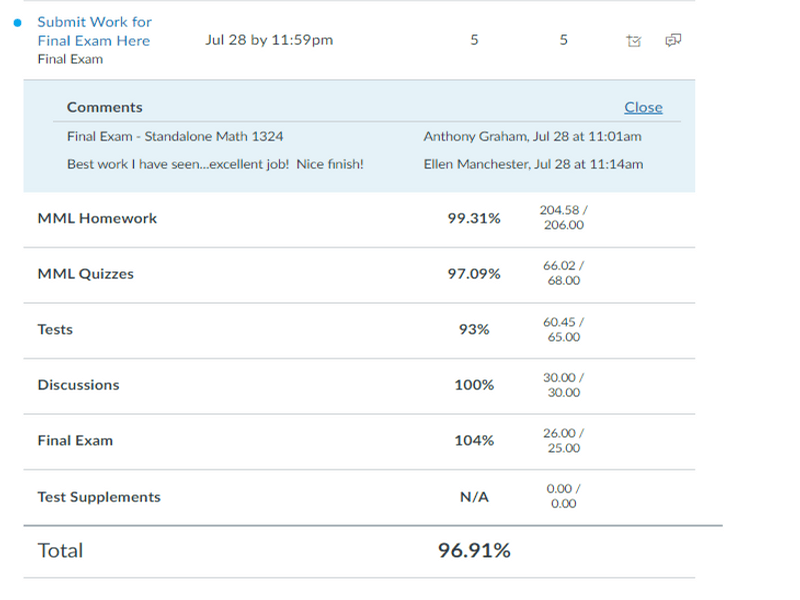Screen dimensions: 800x600
Task: Click the 'Best work I have seen' comment
Action: 215,164
